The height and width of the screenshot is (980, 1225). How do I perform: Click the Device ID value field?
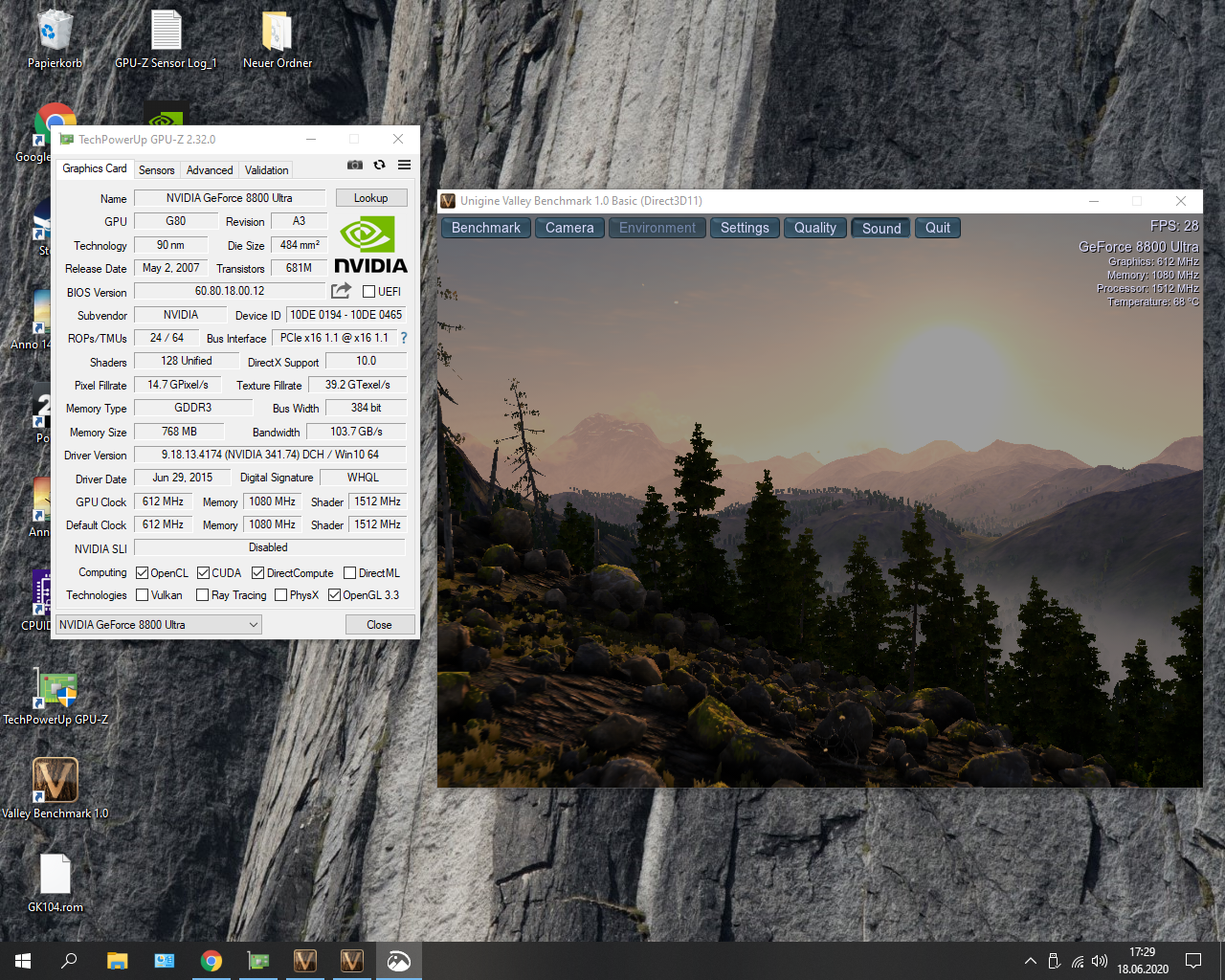346,314
